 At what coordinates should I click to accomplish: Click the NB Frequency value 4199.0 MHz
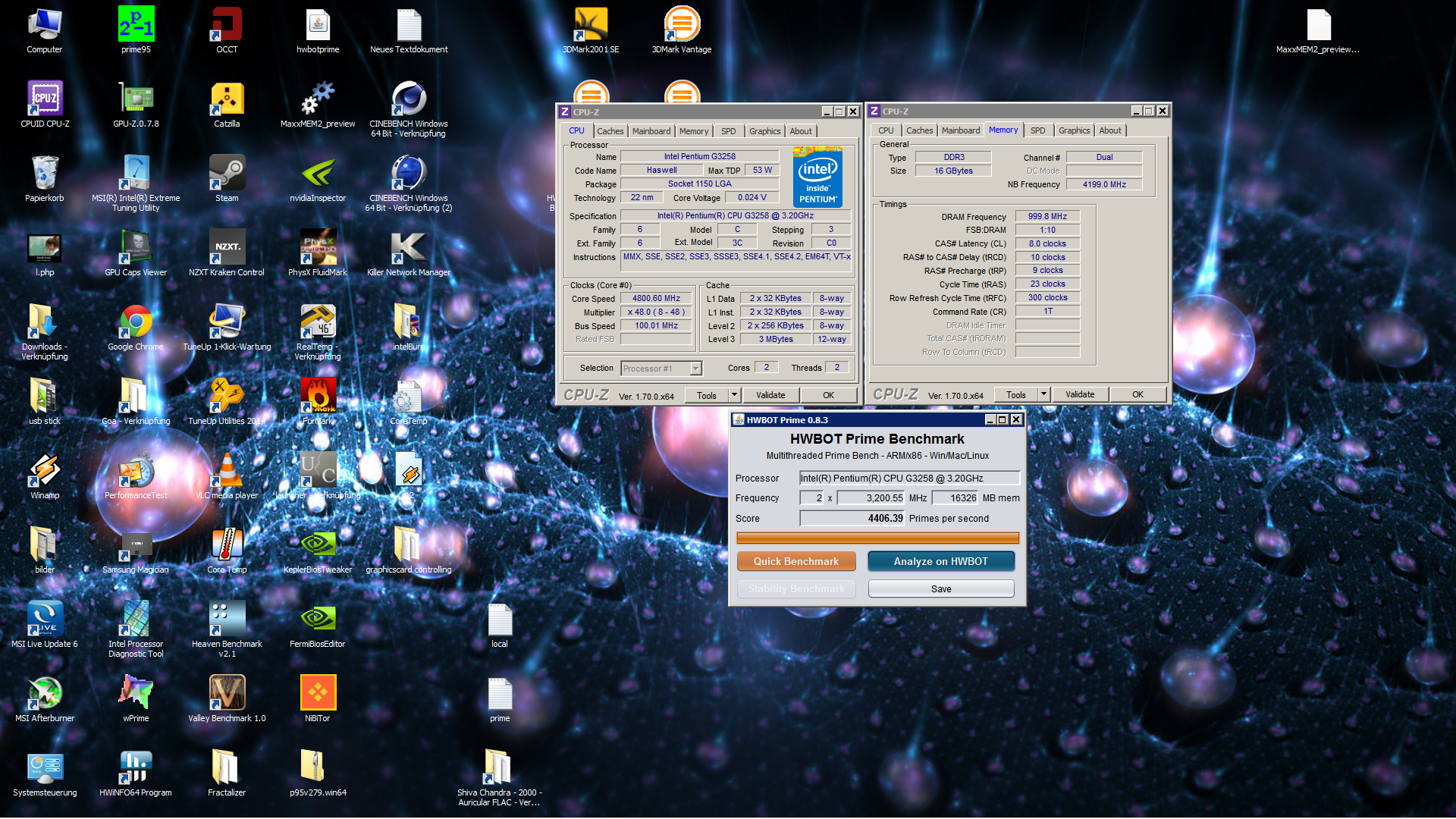click(1104, 184)
